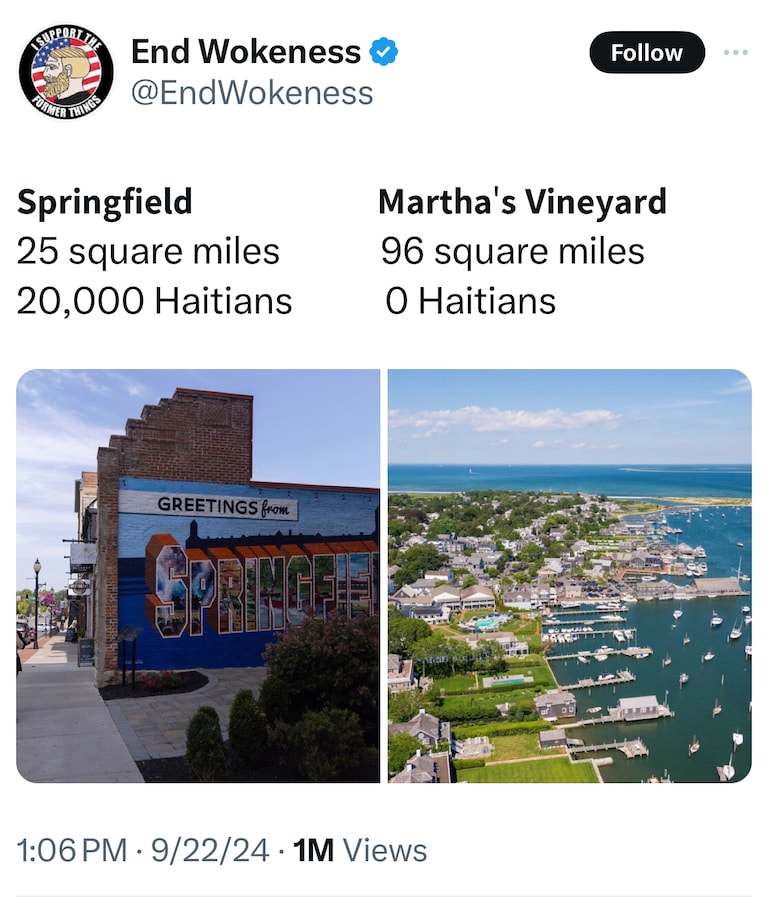Click the blue verified checkmark badge
Screen dimensions: 768x897
(384, 51)
